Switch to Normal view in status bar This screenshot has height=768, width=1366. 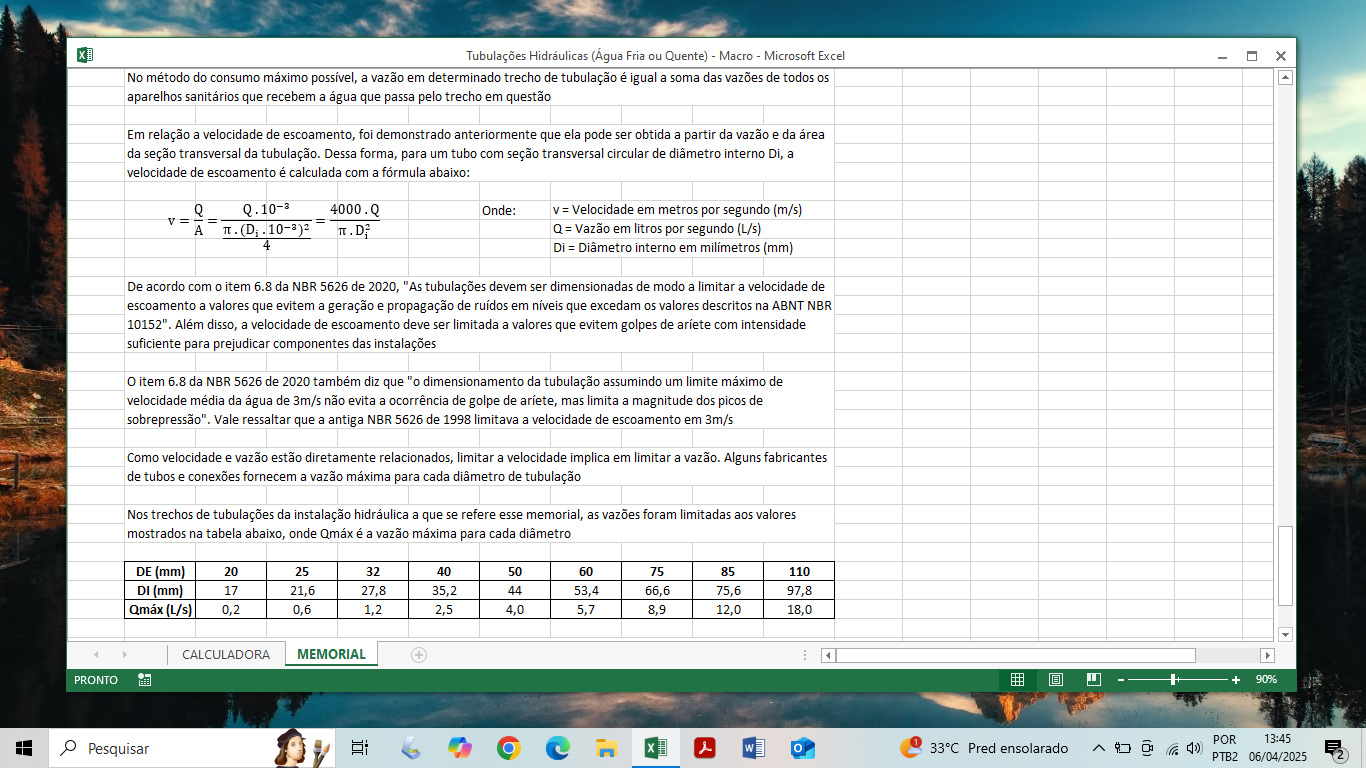pyautogui.click(x=1017, y=680)
